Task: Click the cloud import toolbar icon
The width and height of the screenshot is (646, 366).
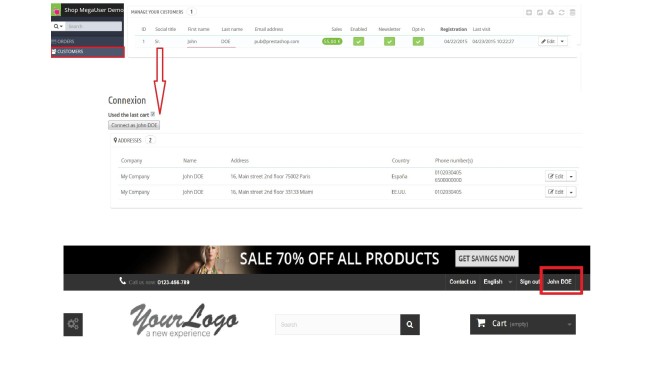Action: pos(550,12)
